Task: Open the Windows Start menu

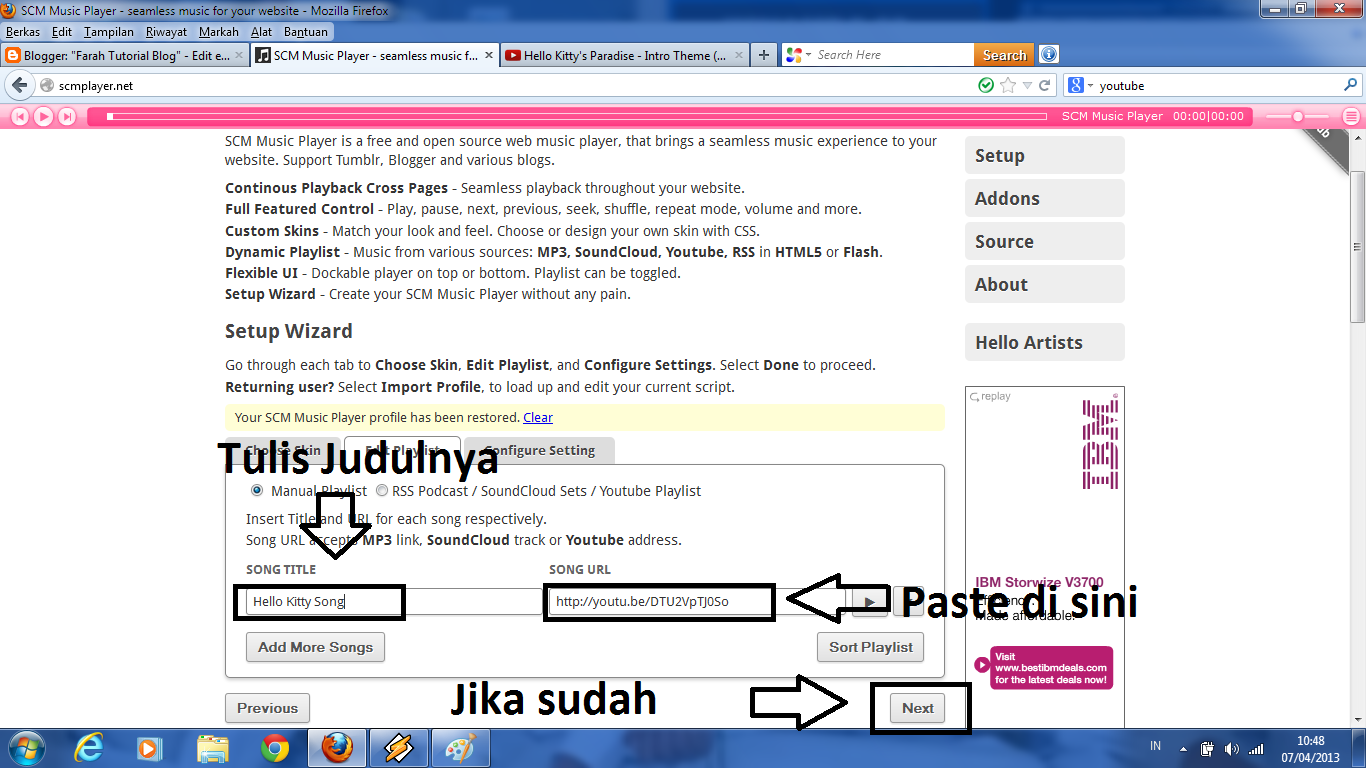Action: click(25, 747)
